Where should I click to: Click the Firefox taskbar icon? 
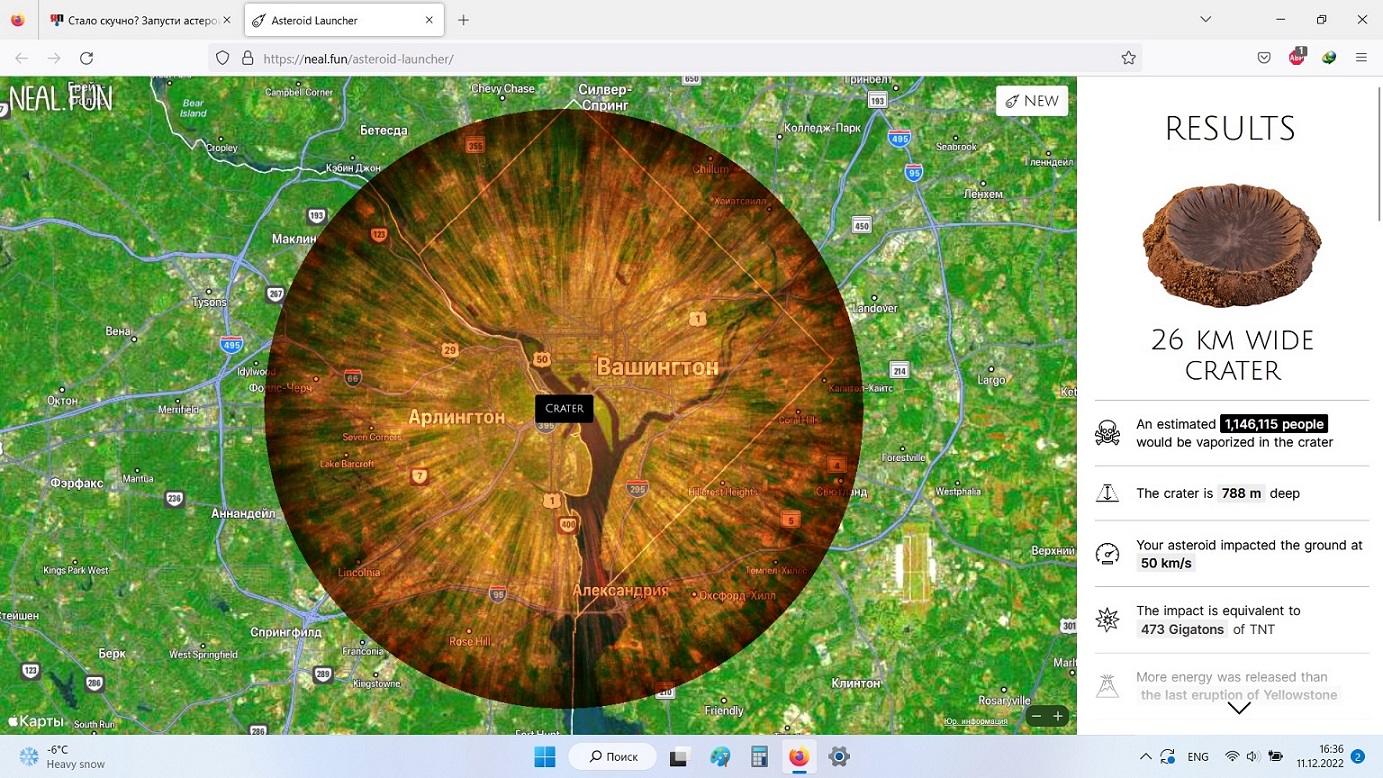click(x=799, y=757)
